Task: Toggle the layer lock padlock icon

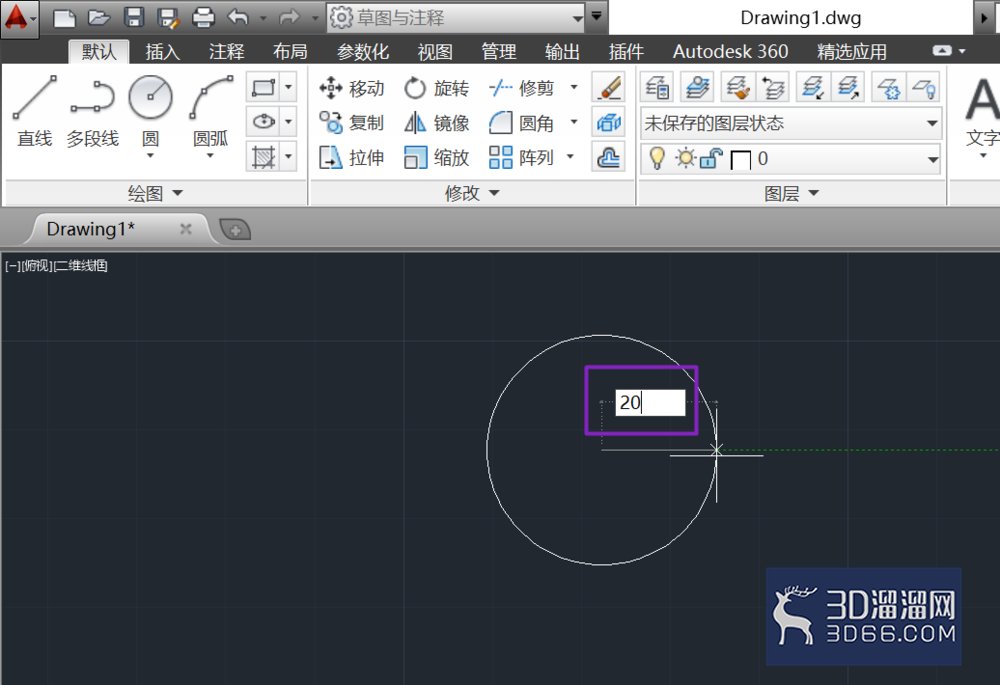Action: click(711, 158)
